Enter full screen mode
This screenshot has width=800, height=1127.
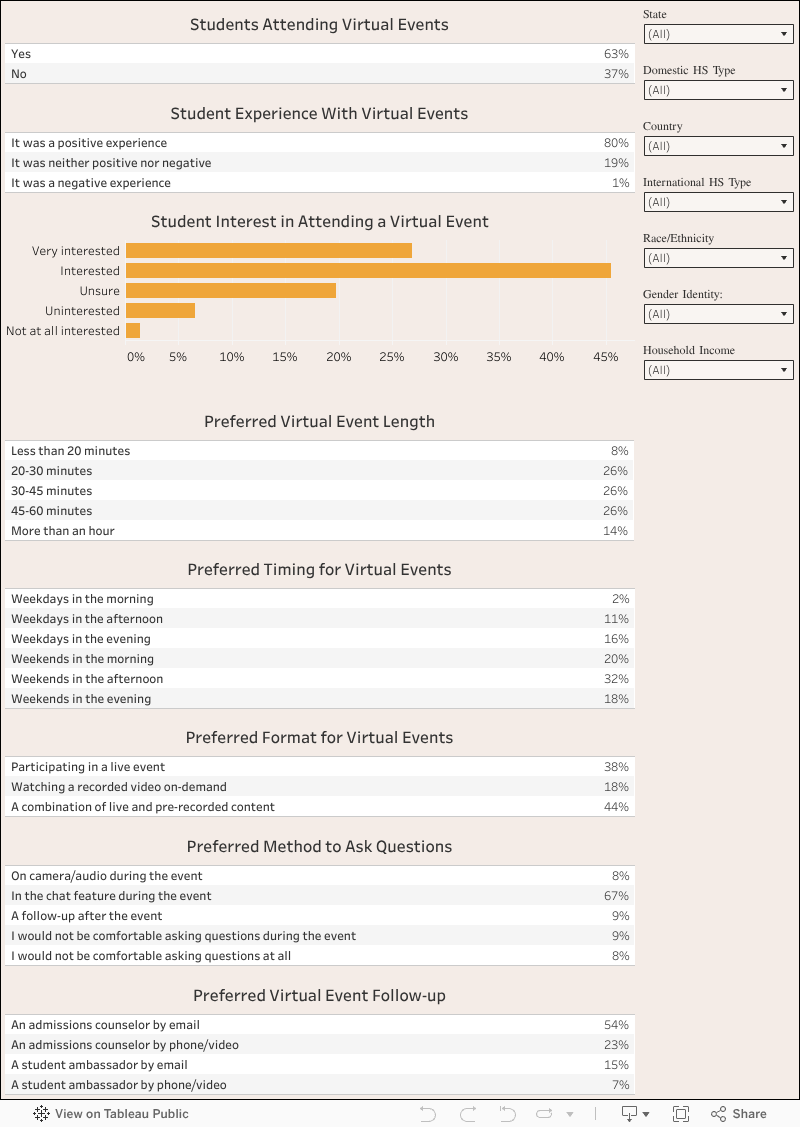tap(681, 1113)
